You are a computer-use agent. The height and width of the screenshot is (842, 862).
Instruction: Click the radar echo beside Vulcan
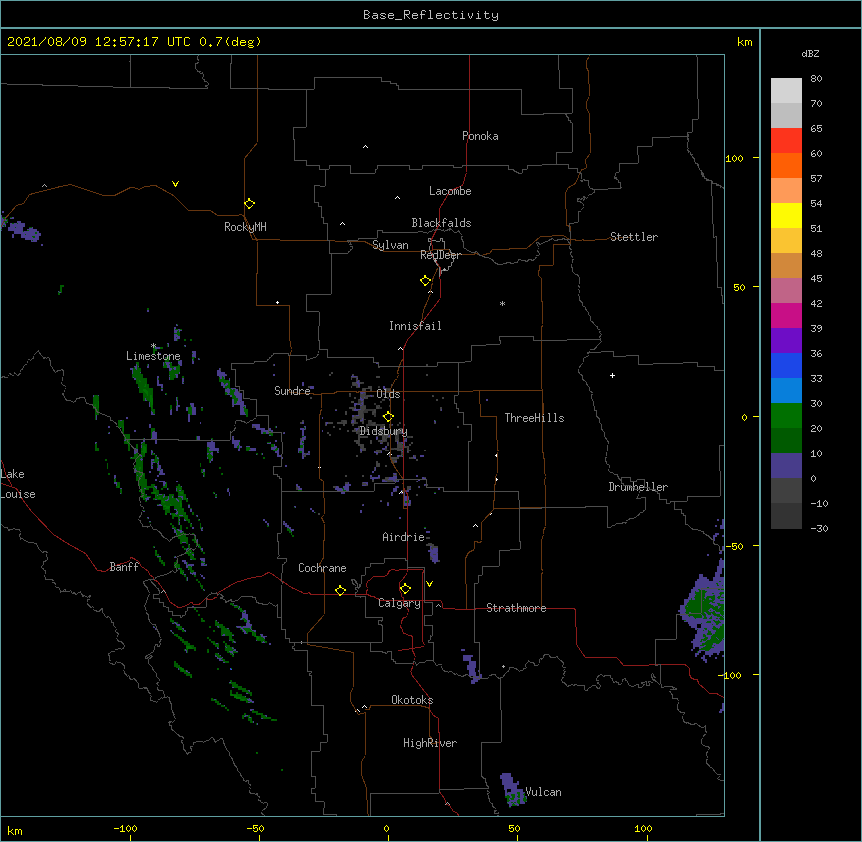pos(512,790)
